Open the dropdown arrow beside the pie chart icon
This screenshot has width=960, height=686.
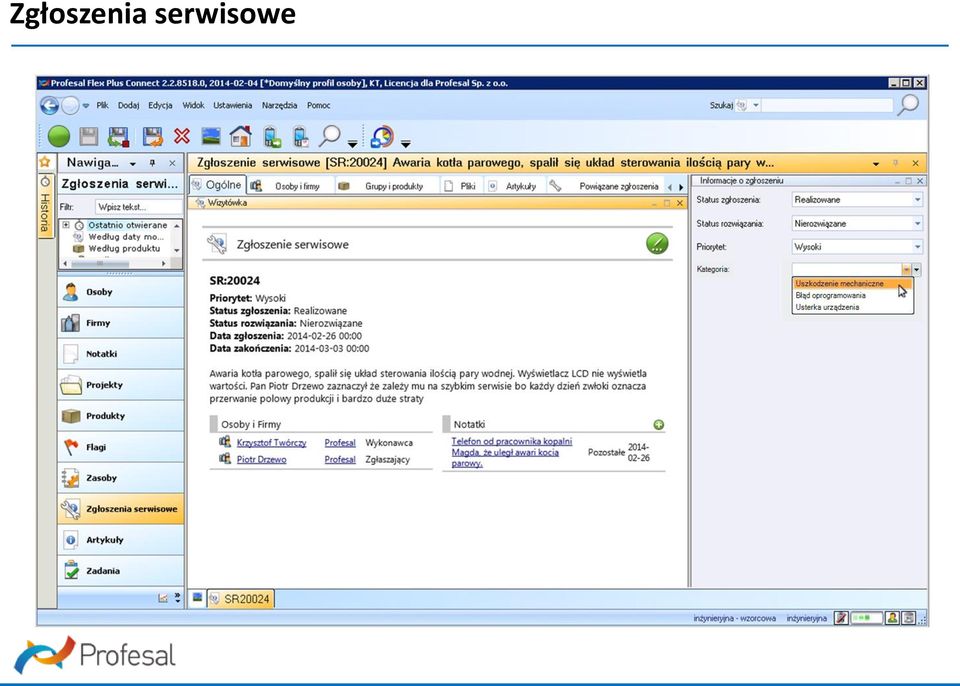pos(405,144)
